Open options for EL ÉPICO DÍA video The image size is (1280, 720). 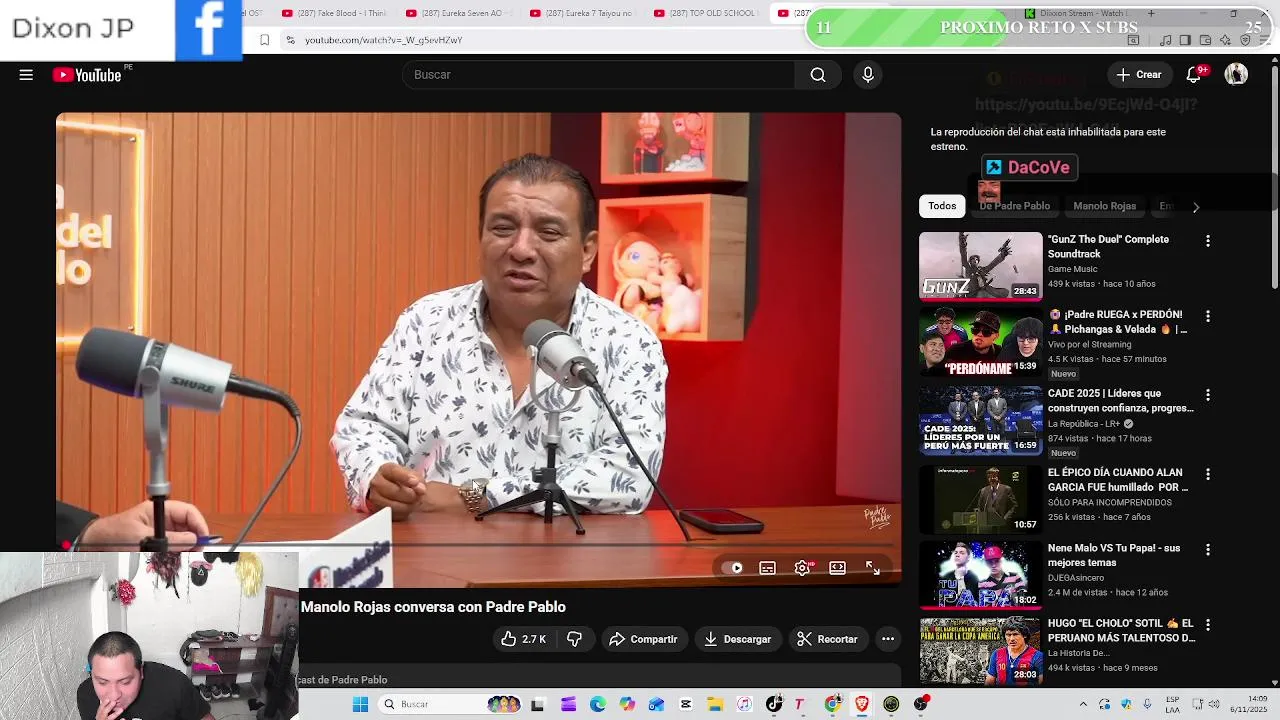1208,474
